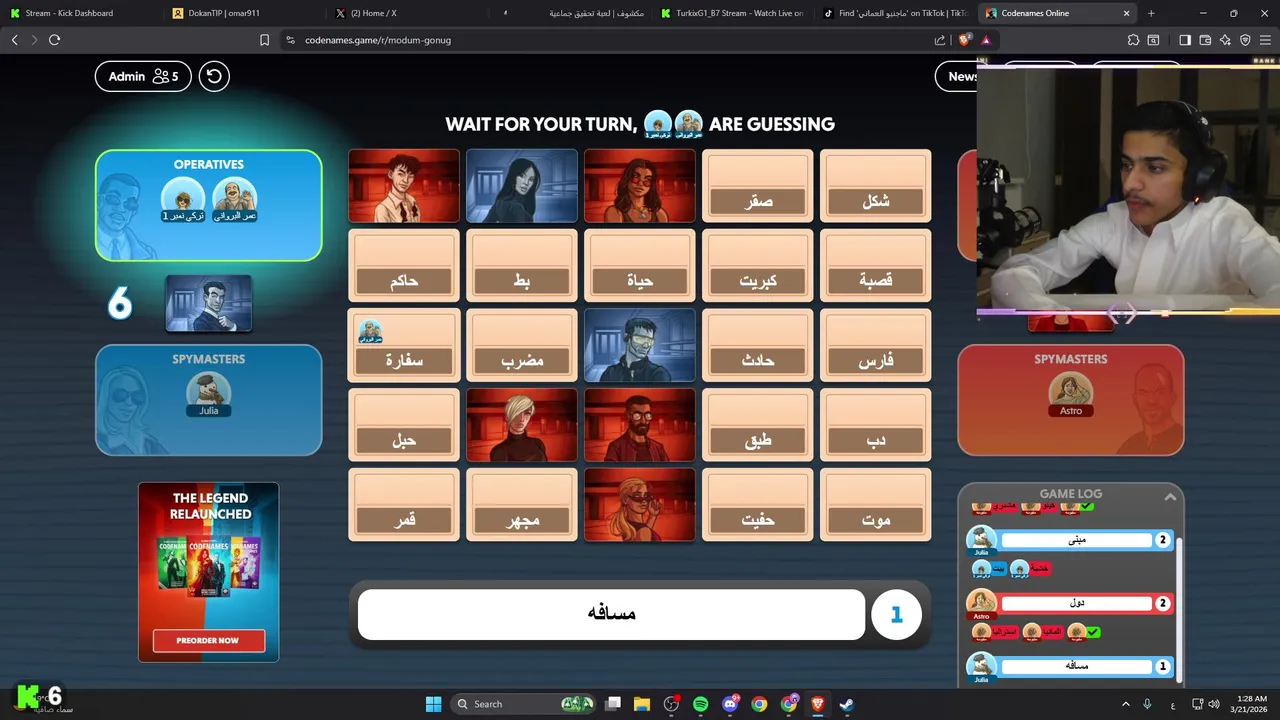Open Windows Start menu
The width and height of the screenshot is (1280, 720).
tap(433, 704)
